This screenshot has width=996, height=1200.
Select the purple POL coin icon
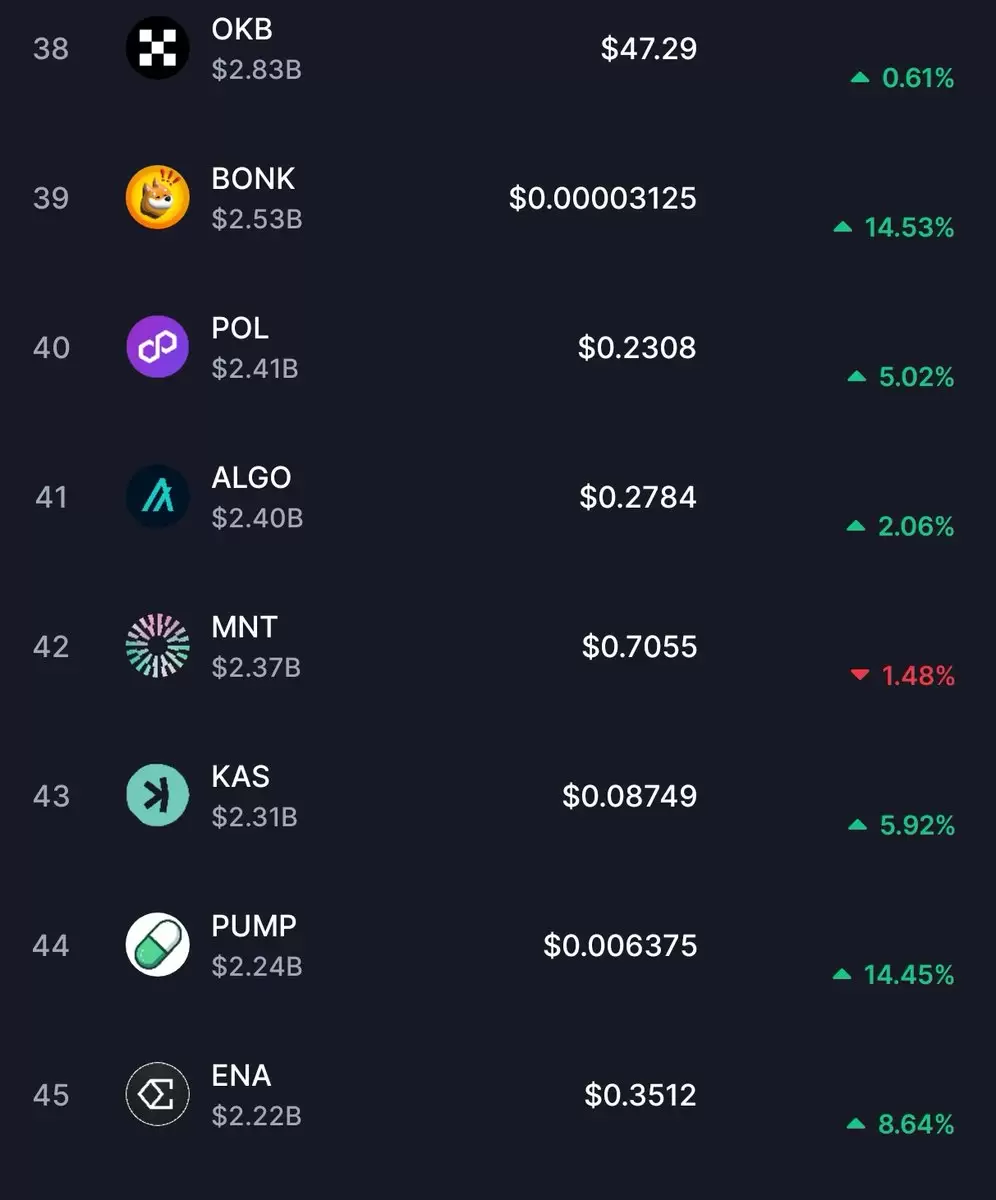(x=157, y=347)
